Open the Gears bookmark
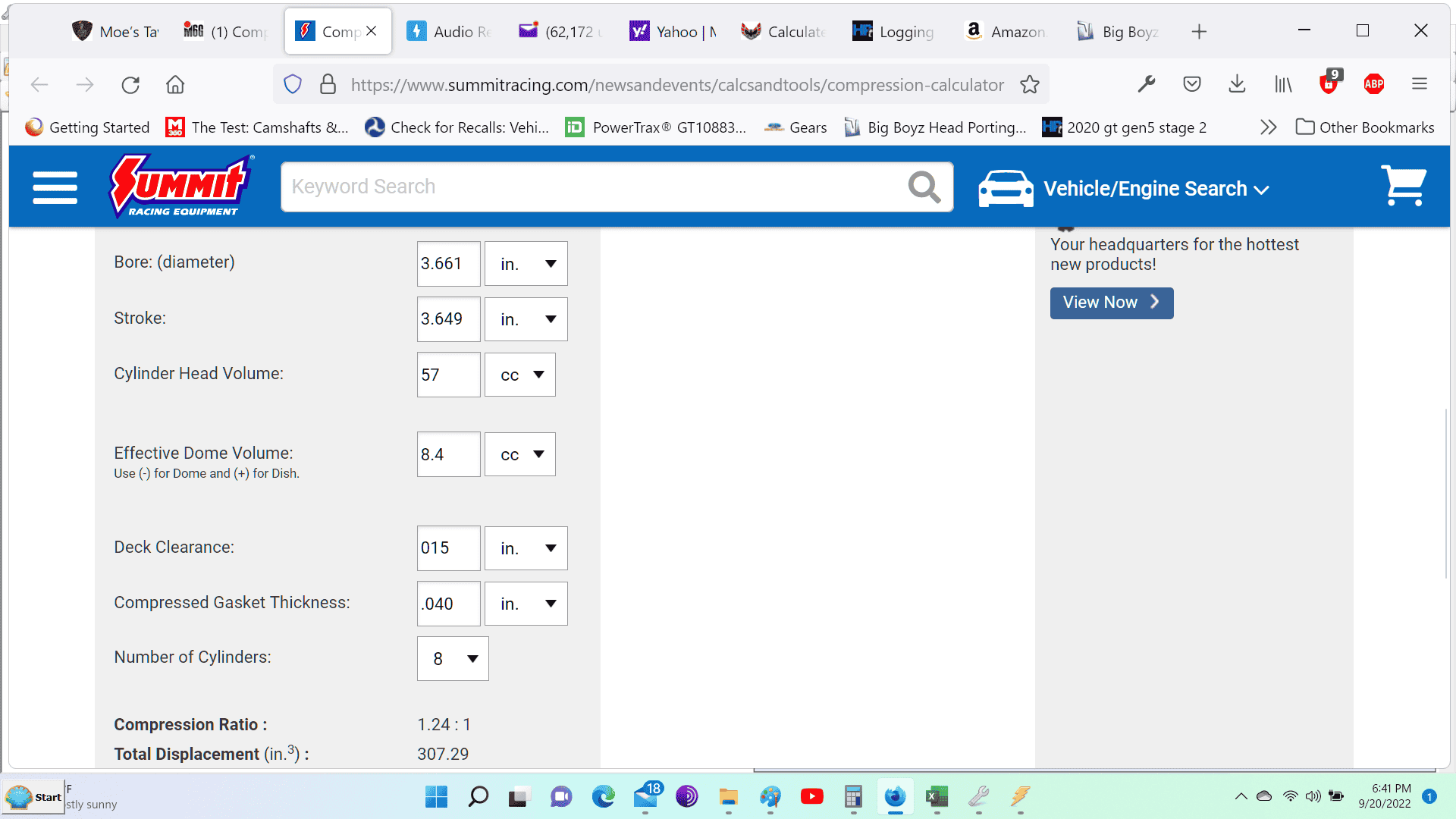Screen dimensions: 1456x819 pos(795,127)
